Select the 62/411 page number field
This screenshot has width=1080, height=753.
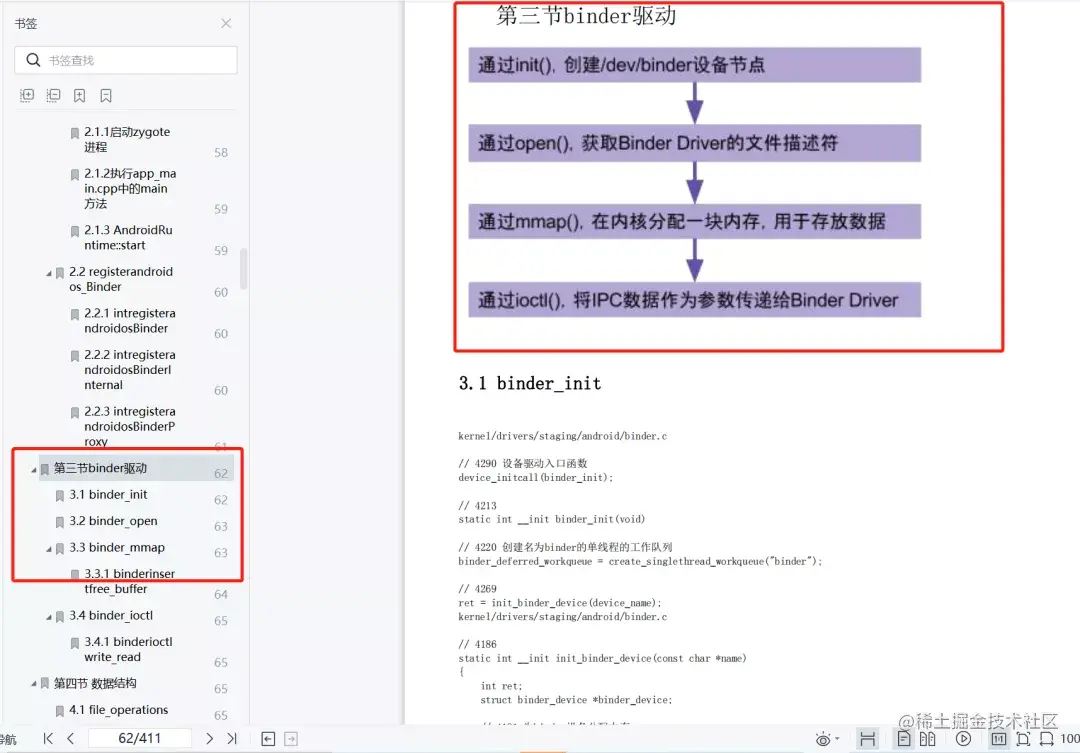tap(140, 739)
